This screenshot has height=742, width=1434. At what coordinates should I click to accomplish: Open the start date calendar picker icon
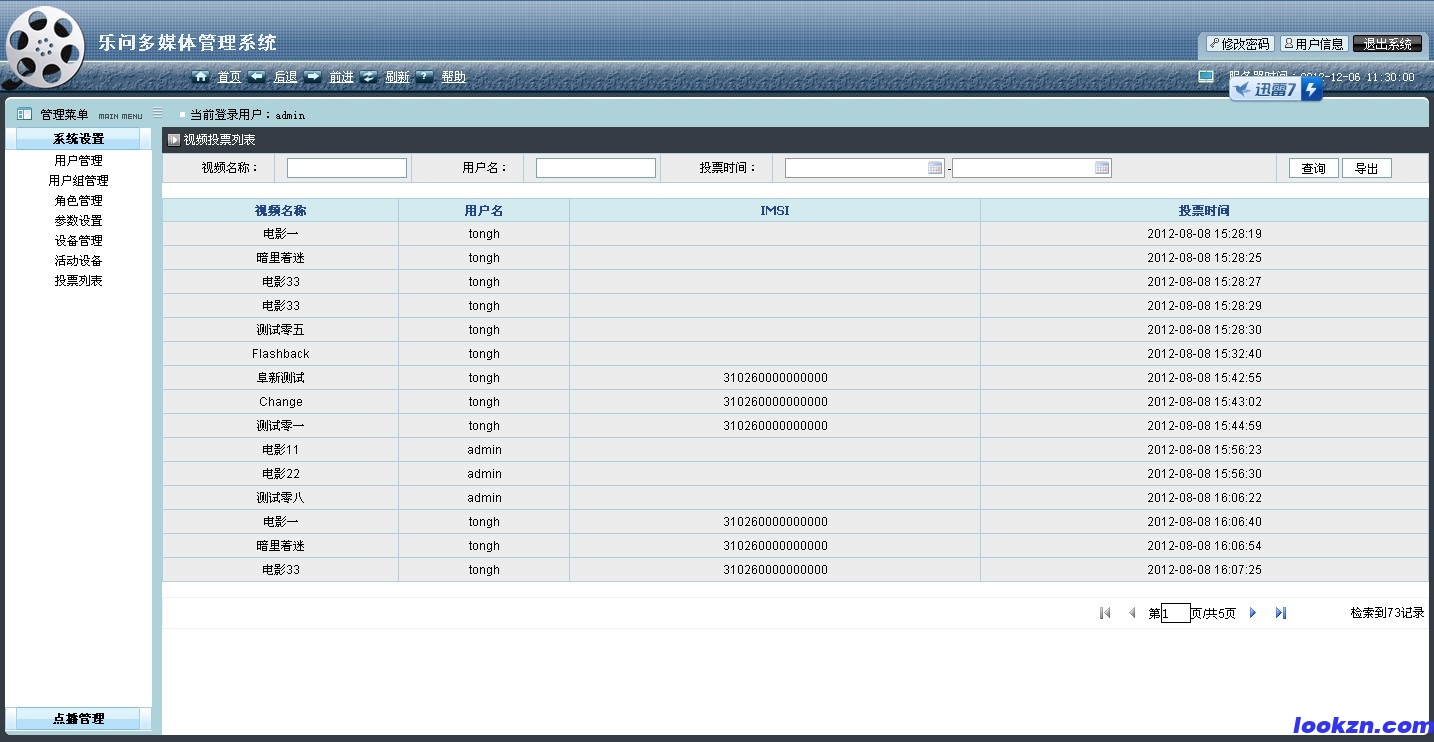[935, 168]
